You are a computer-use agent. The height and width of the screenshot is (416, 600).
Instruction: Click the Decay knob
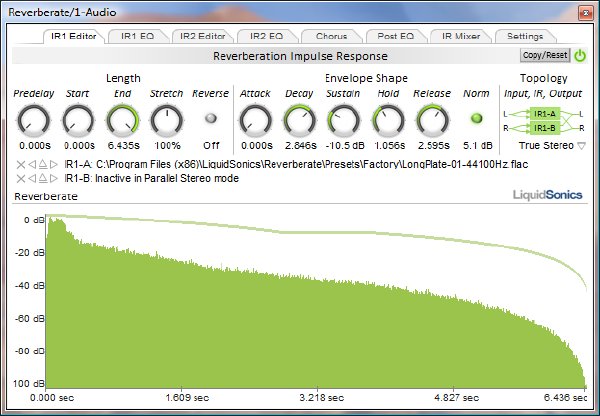(300, 121)
